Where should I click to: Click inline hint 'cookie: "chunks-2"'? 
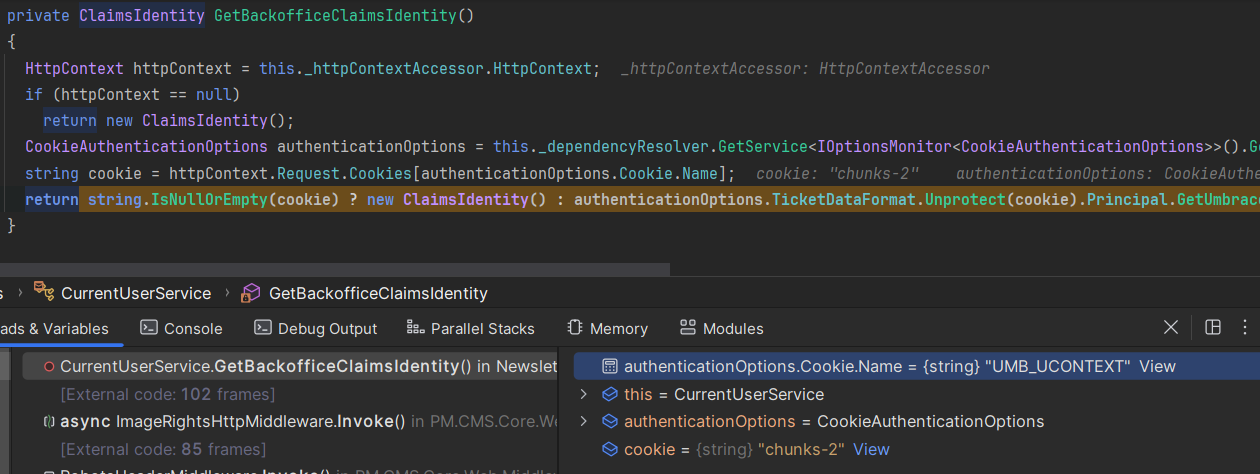click(837, 174)
